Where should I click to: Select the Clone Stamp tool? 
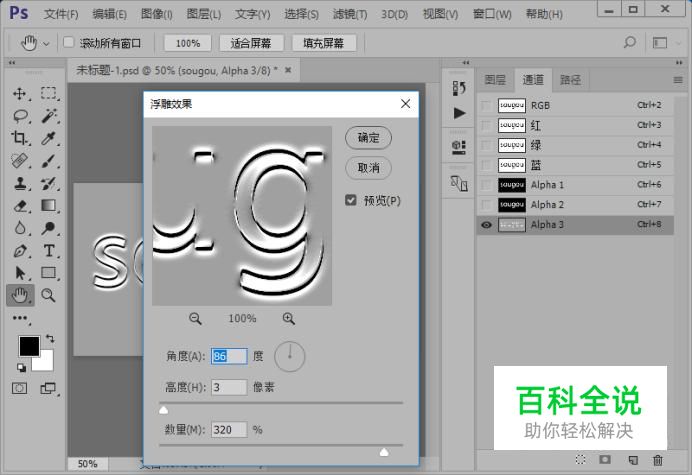19,183
